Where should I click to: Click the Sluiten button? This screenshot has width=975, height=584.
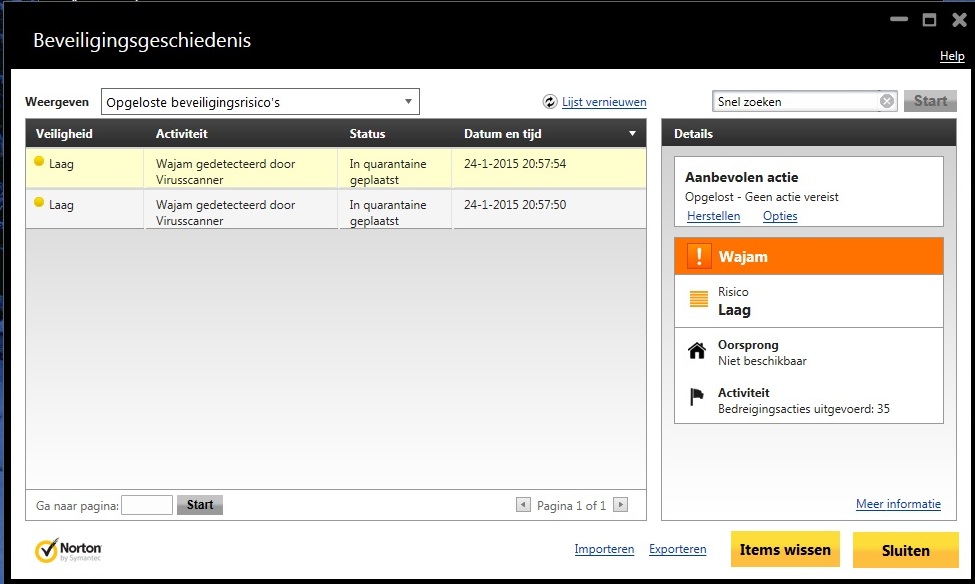[905, 550]
